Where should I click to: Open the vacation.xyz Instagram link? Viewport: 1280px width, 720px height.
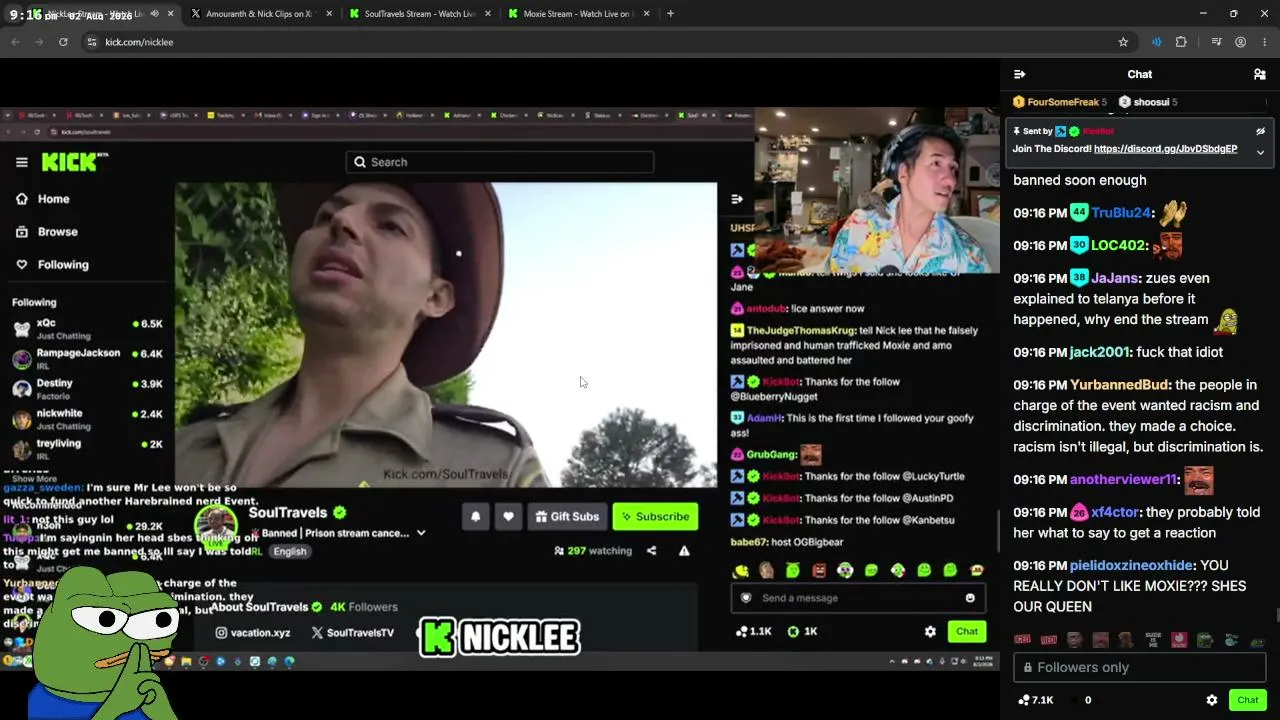point(253,633)
